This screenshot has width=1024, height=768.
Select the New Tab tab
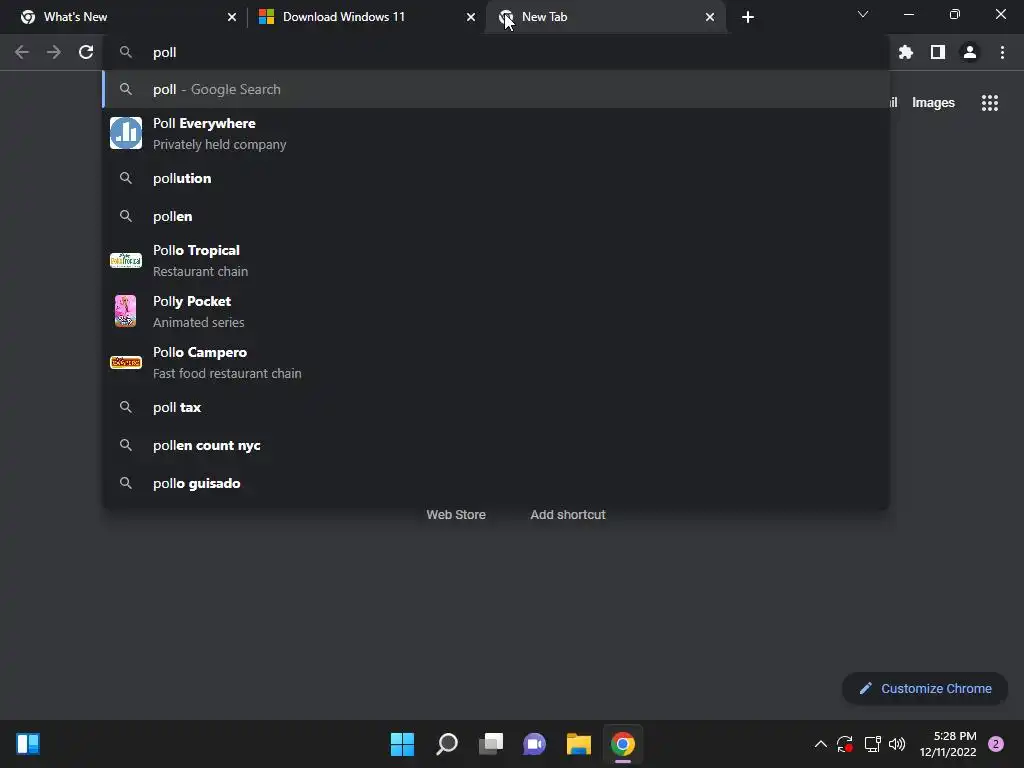[x=606, y=17]
